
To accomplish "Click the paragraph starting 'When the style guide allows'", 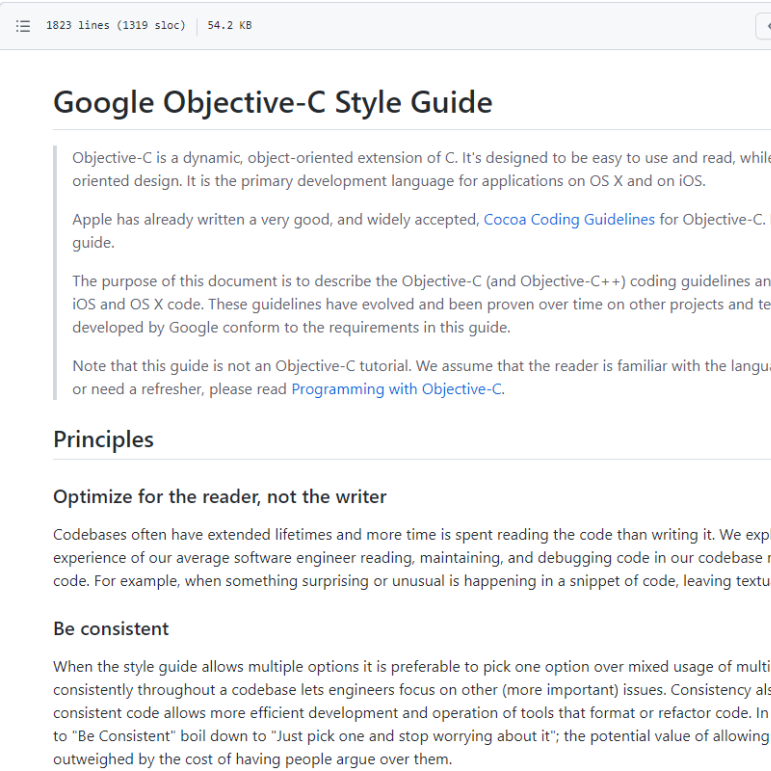I will coord(412,712).
